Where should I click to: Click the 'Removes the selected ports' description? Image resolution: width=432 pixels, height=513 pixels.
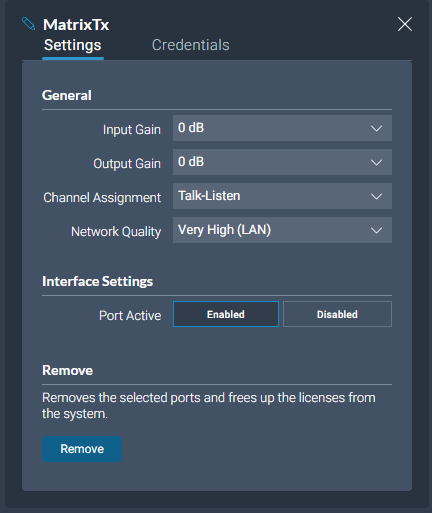tap(209, 406)
